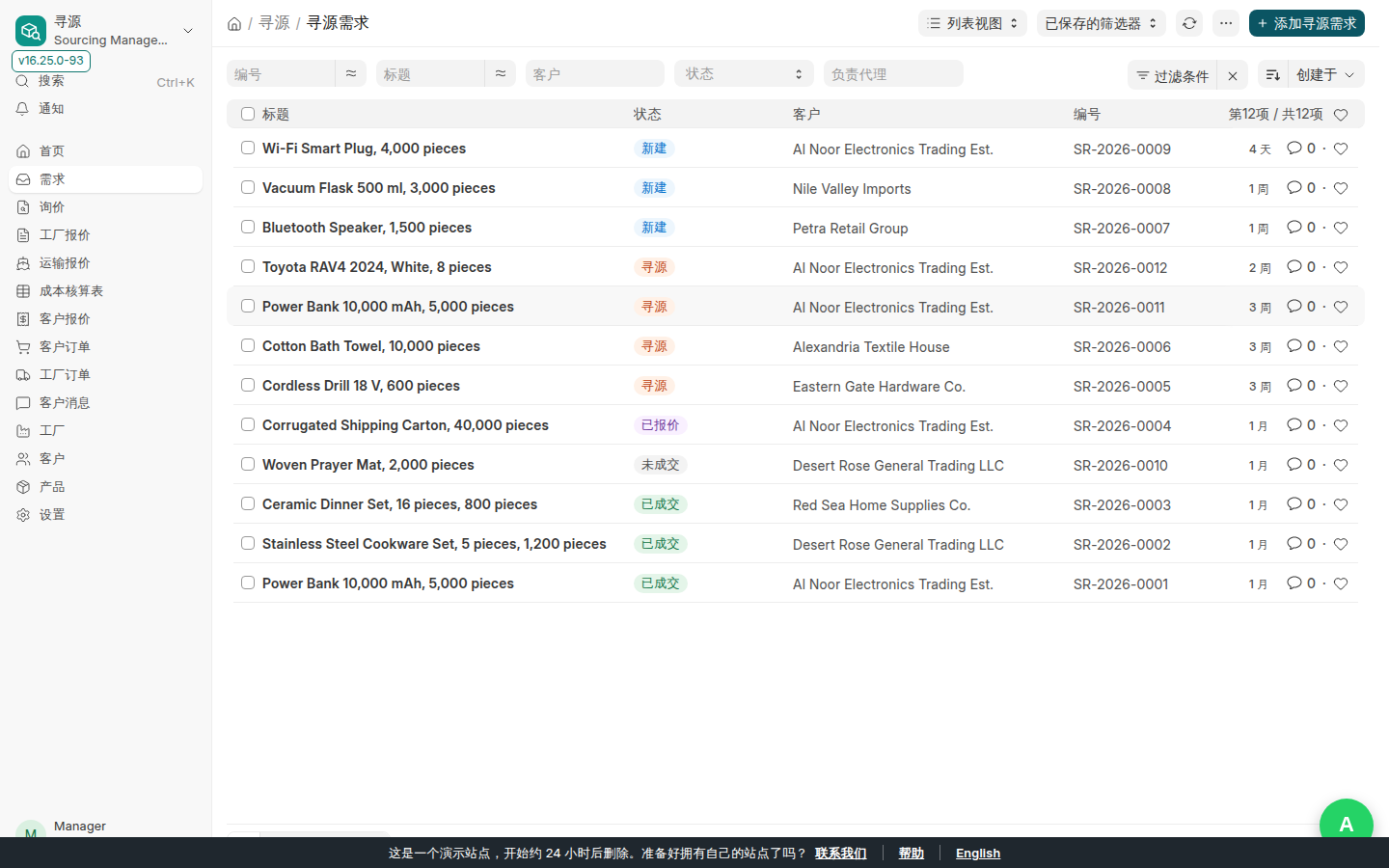
Task: Open the 通知 notifications bell item
Action: tap(104, 109)
